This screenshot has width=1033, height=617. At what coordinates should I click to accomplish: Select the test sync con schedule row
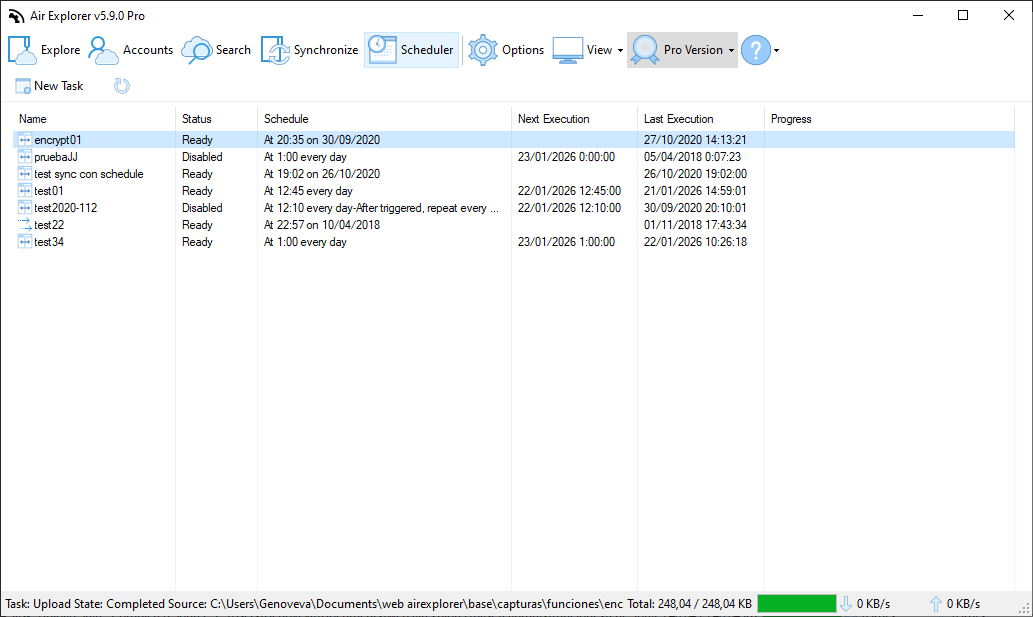point(90,173)
